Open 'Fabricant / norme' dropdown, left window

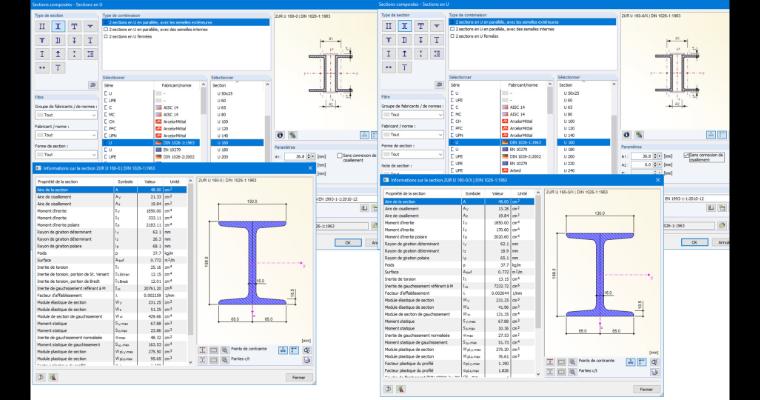(66, 135)
